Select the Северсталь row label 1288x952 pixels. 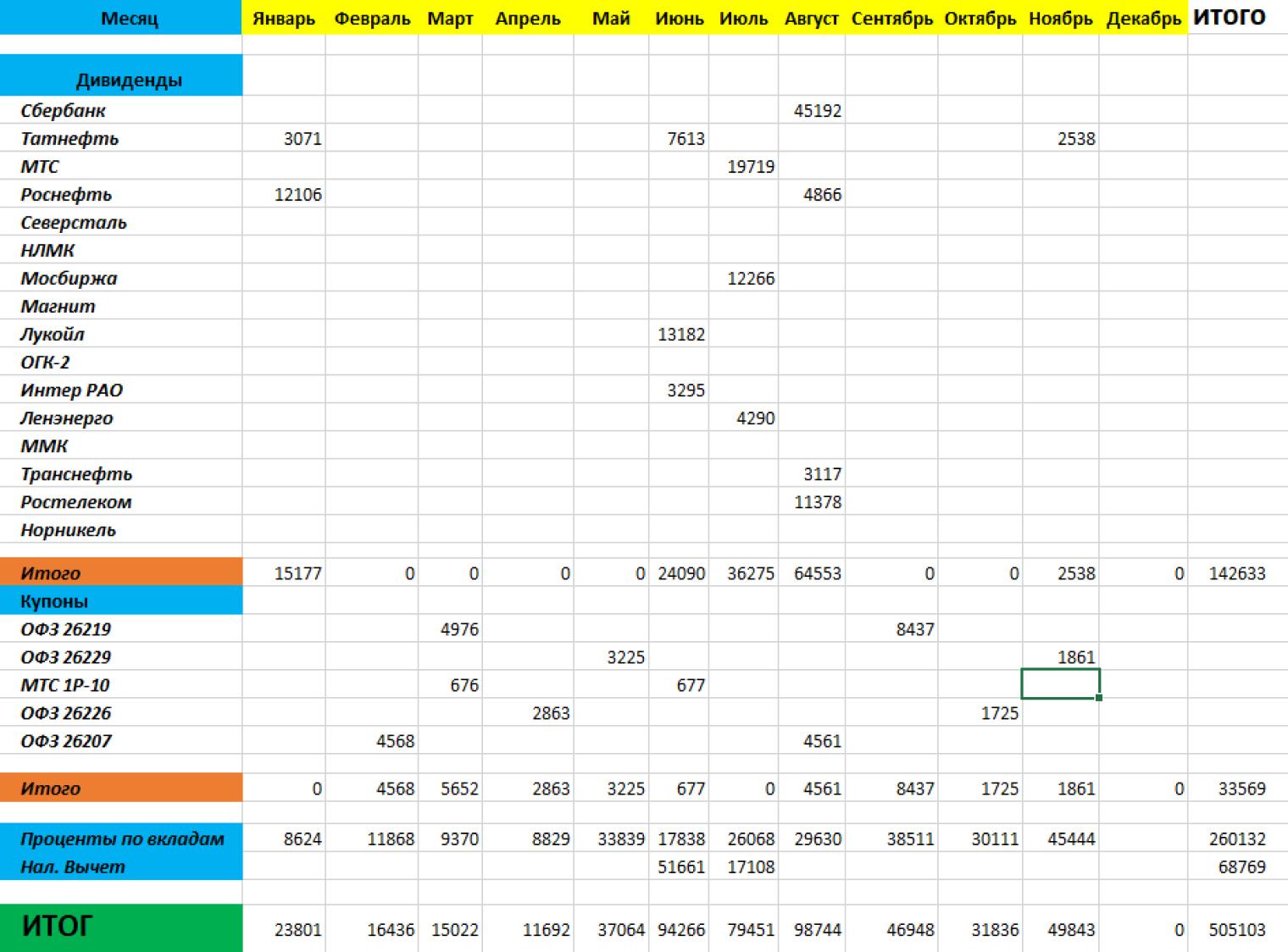[x=74, y=222]
